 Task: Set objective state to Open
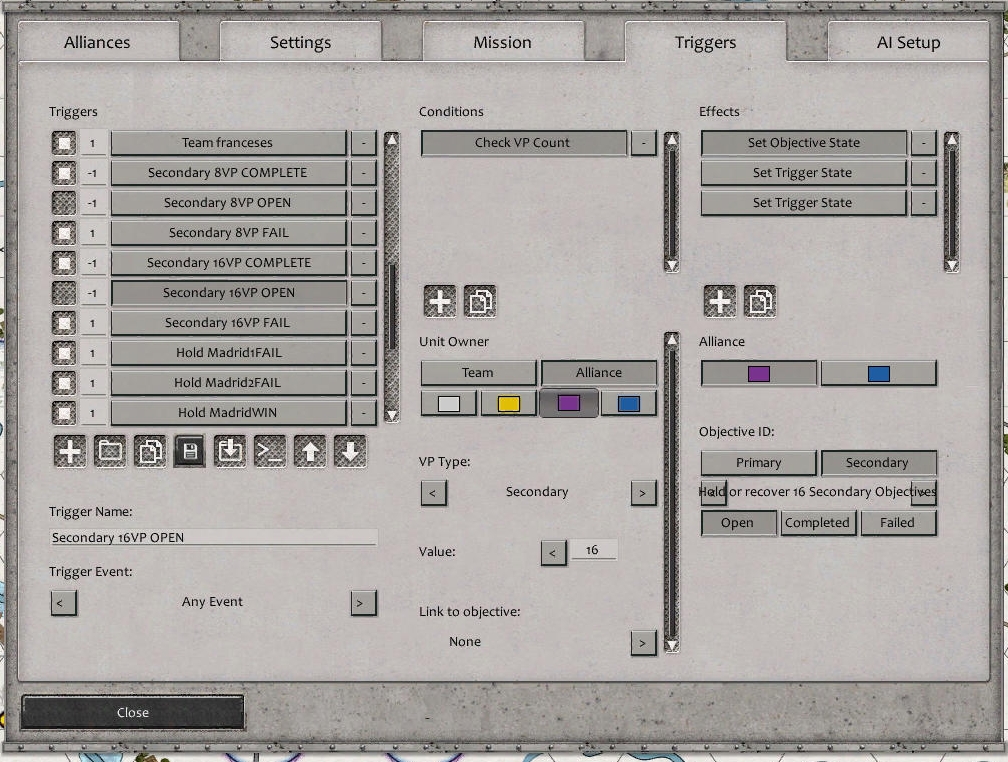point(737,523)
